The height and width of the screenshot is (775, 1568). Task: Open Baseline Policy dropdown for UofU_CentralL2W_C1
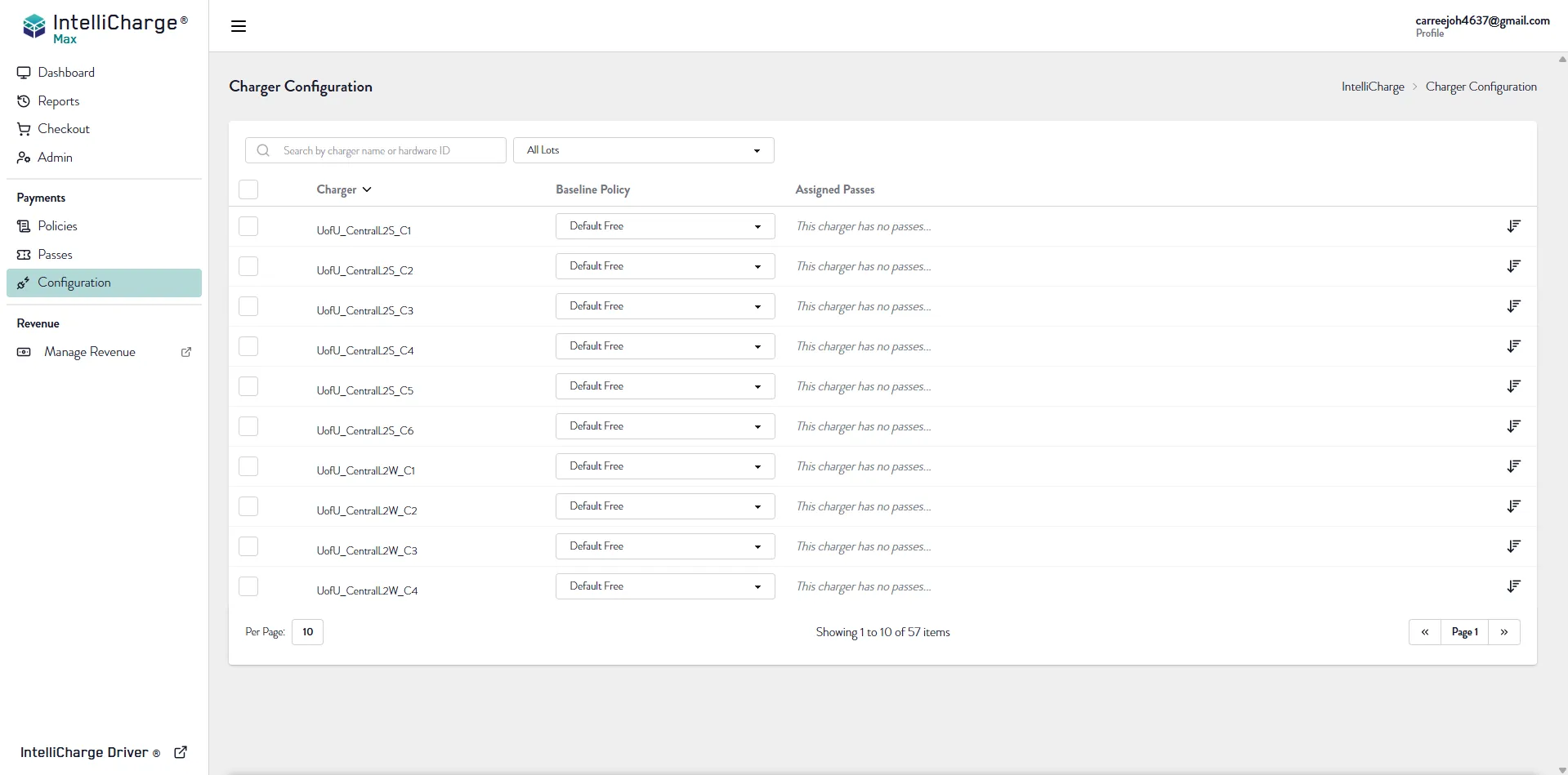pos(665,466)
